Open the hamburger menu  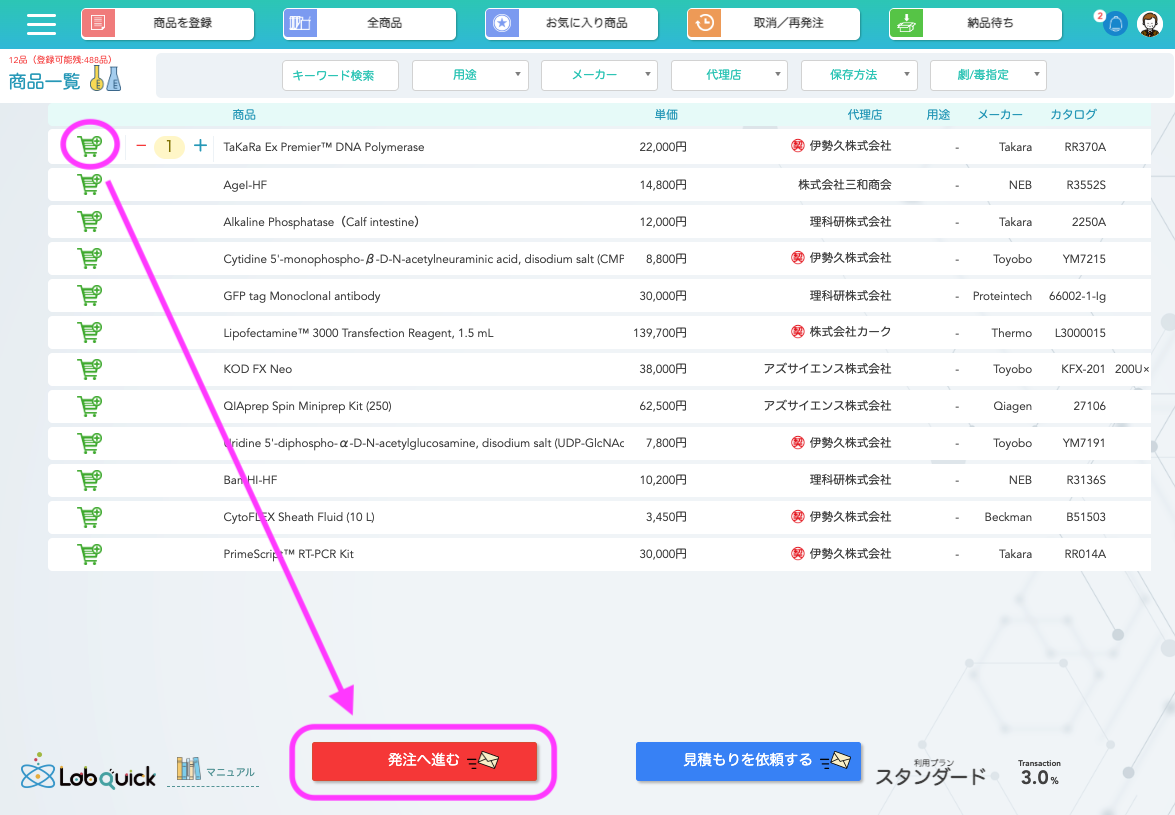(x=41, y=24)
